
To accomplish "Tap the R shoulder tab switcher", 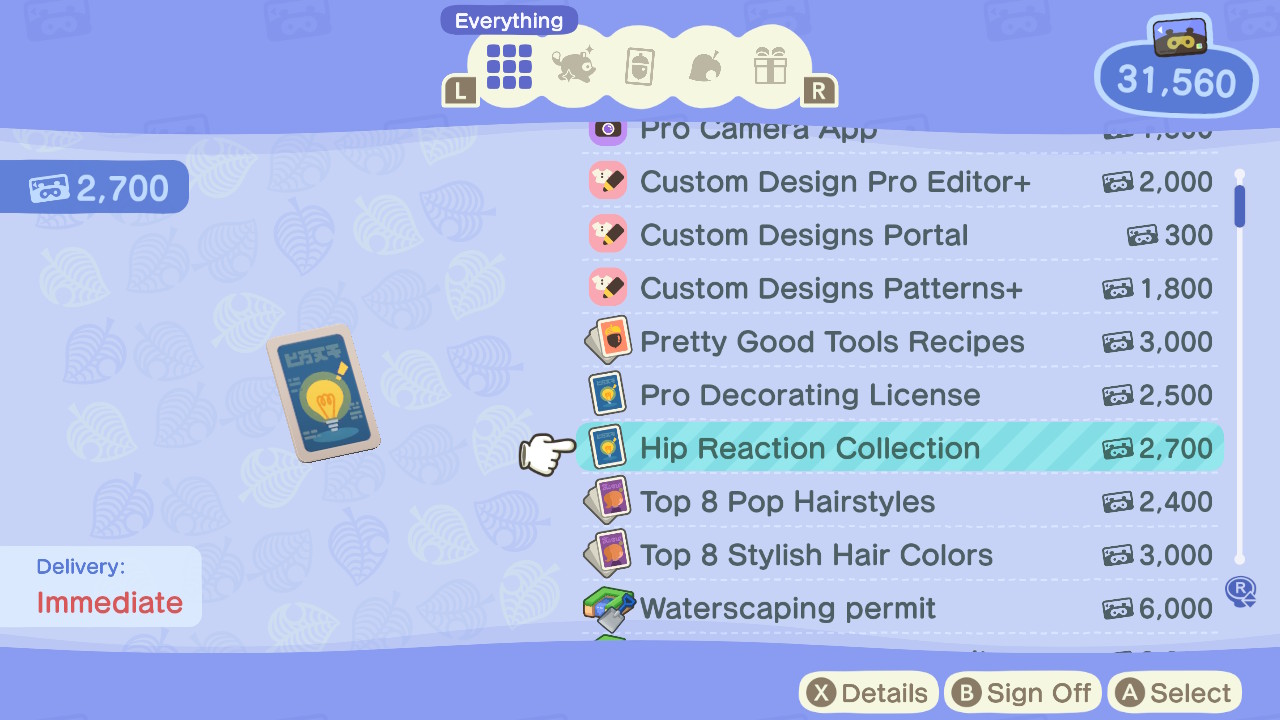I will [x=818, y=92].
